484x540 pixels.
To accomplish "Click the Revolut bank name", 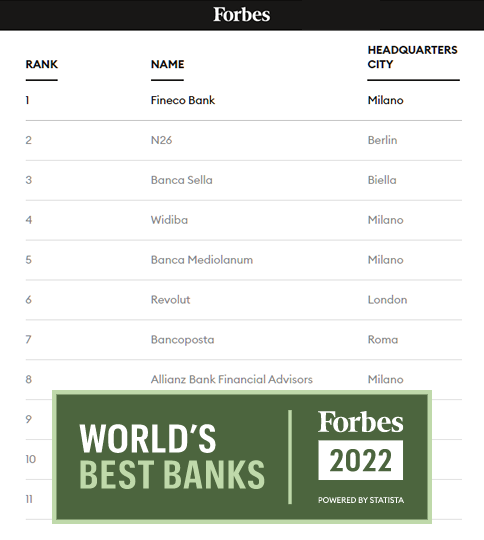I will click(171, 300).
